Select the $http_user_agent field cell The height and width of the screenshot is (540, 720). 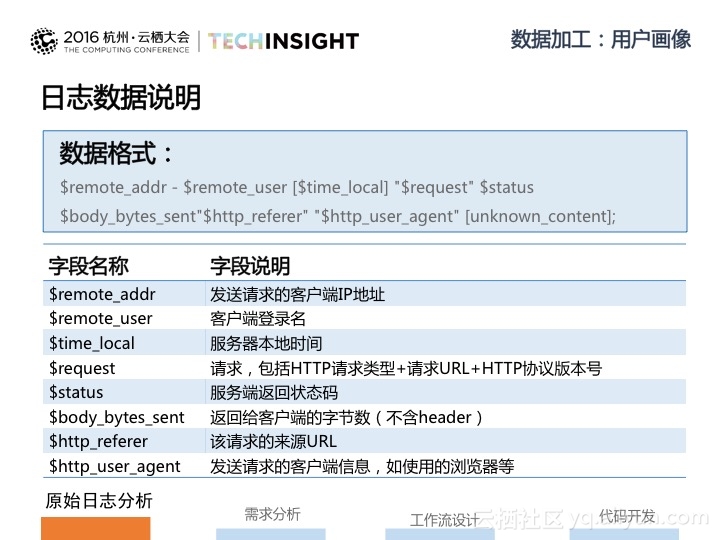tap(115, 466)
